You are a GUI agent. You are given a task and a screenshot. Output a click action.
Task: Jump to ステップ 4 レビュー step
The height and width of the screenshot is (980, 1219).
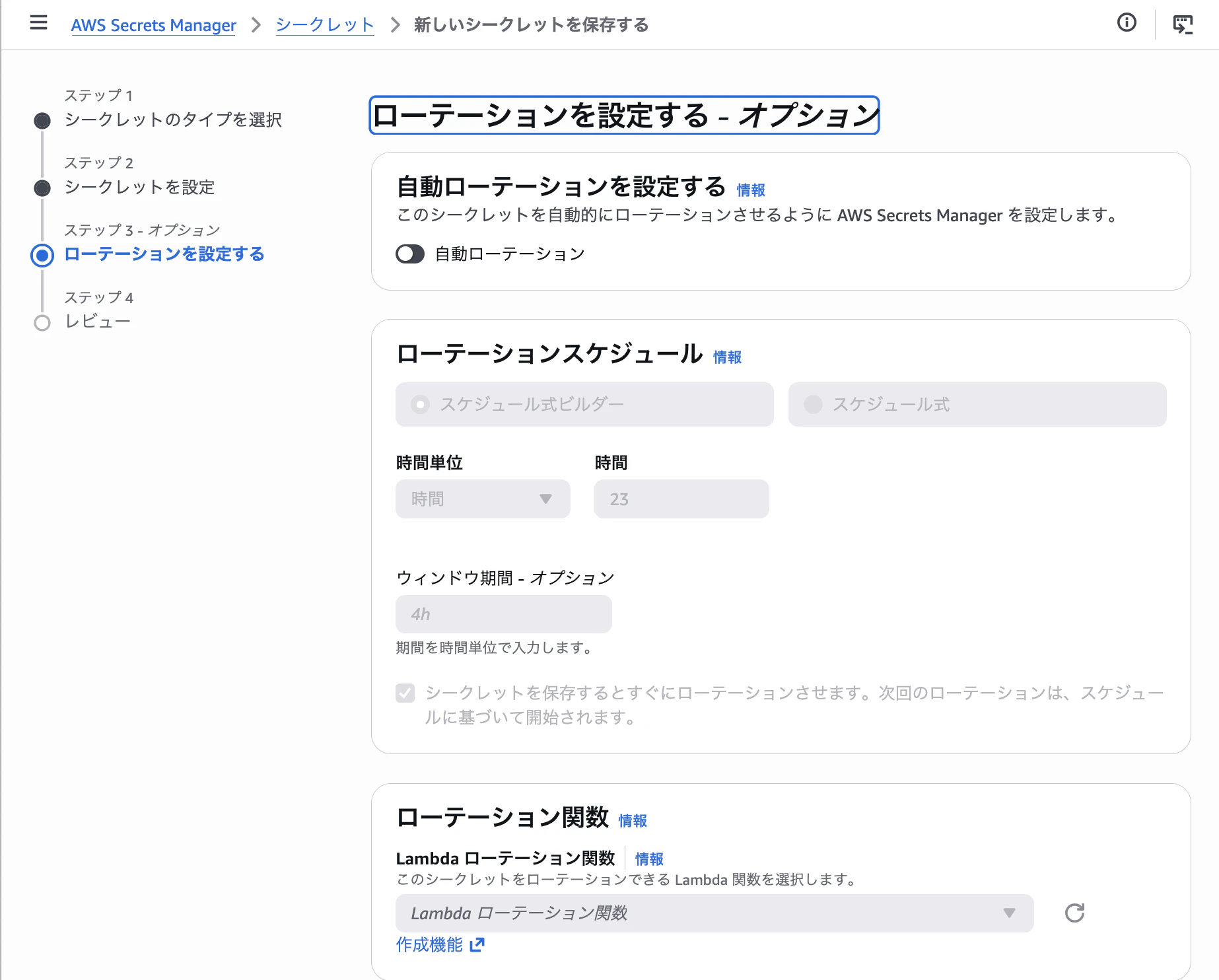point(99,321)
